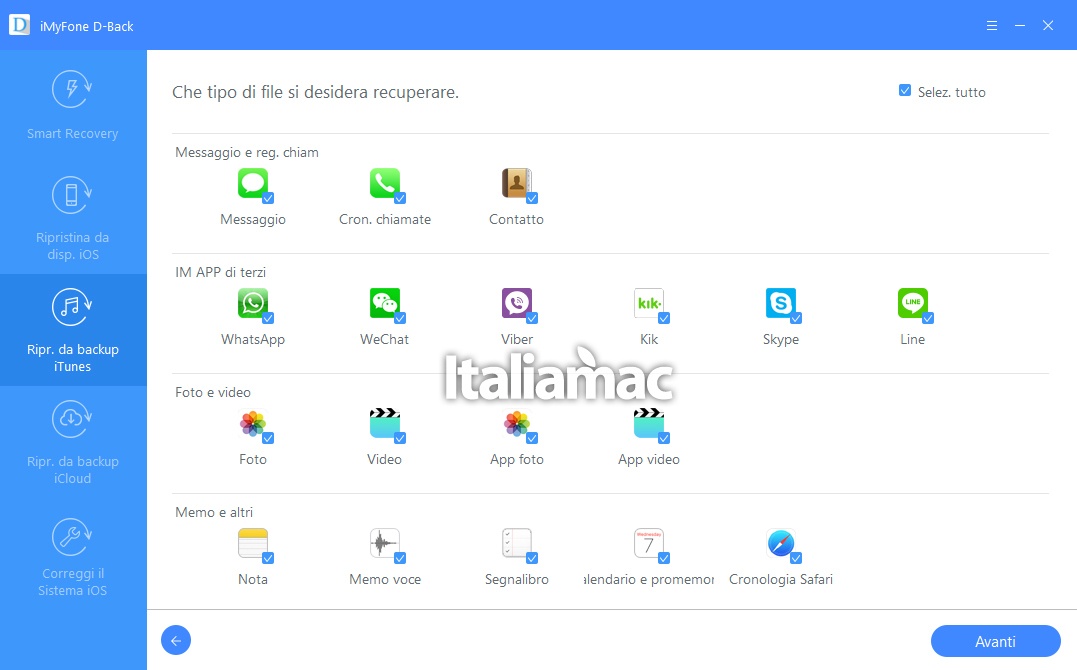Click the 'Memo e altri' heading
The width and height of the screenshot is (1077, 670).
point(214,512)
